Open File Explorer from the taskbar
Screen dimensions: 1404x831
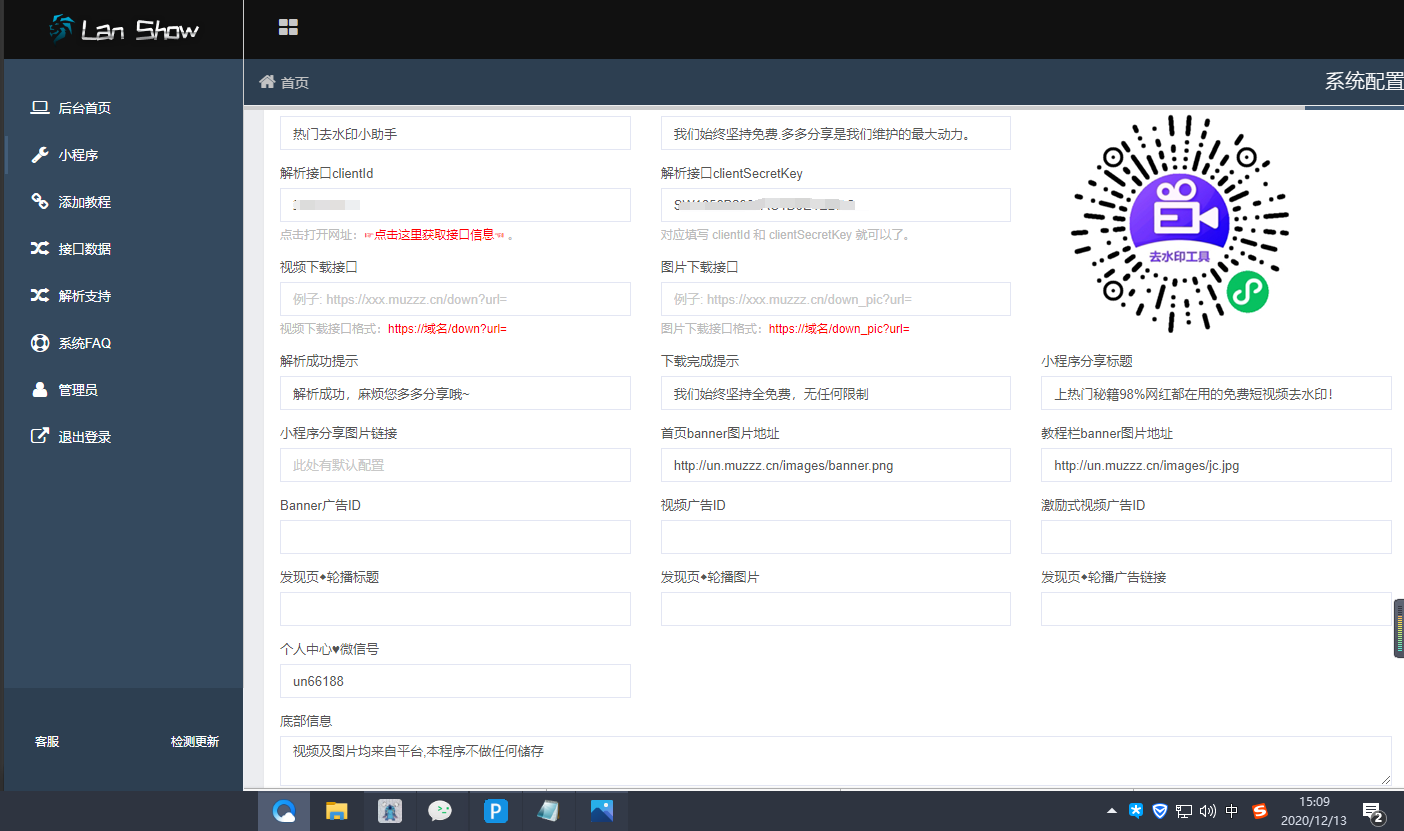336,811
